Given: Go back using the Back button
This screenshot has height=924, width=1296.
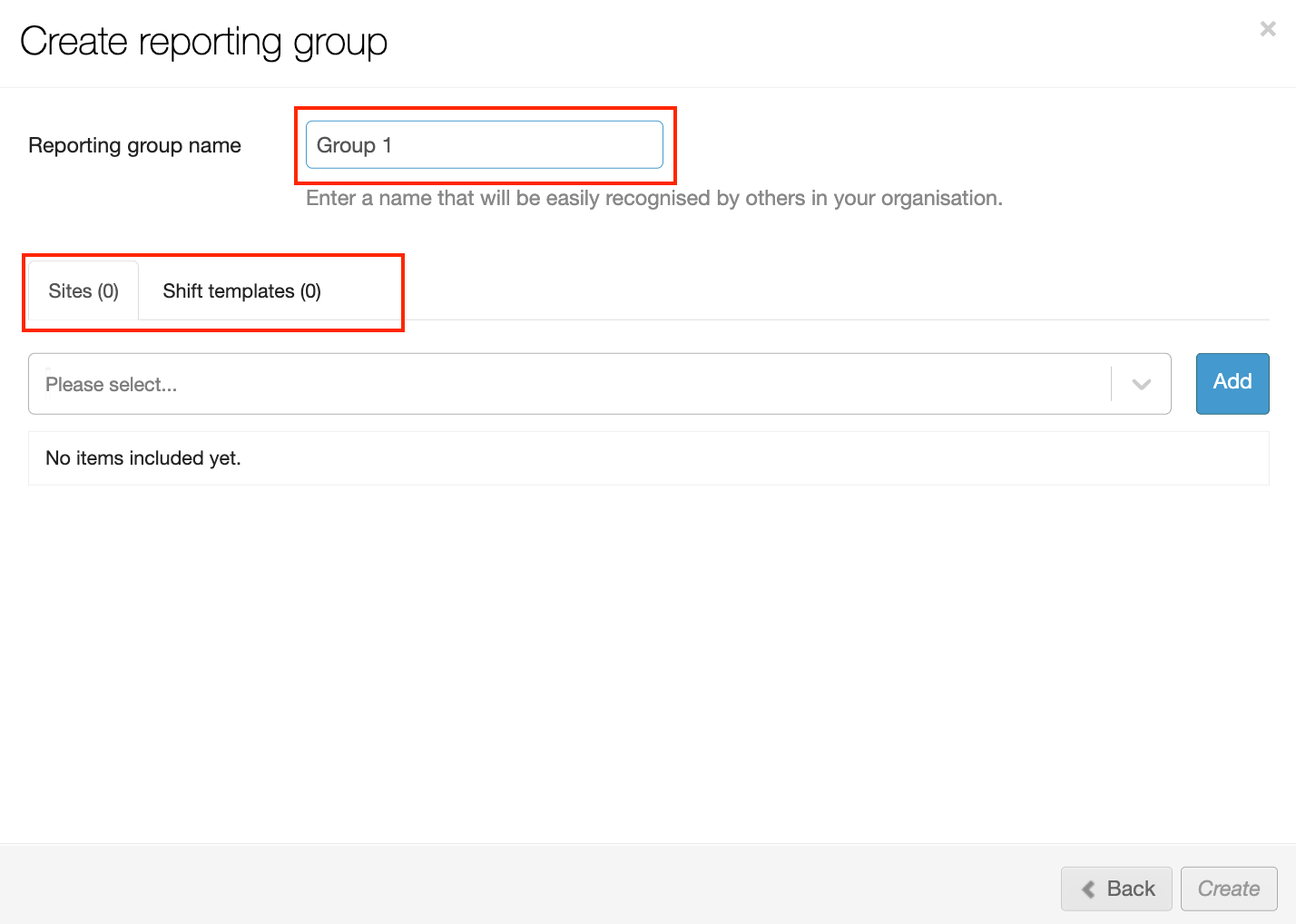Looking at the screenshot, I should pyautogui.click(x=1116, y=889).
